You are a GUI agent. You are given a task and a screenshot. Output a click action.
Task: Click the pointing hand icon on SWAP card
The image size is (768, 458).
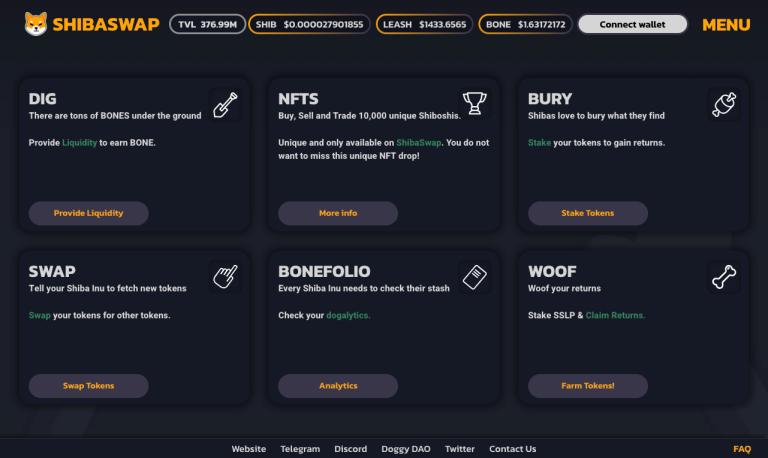coord(225,277)
